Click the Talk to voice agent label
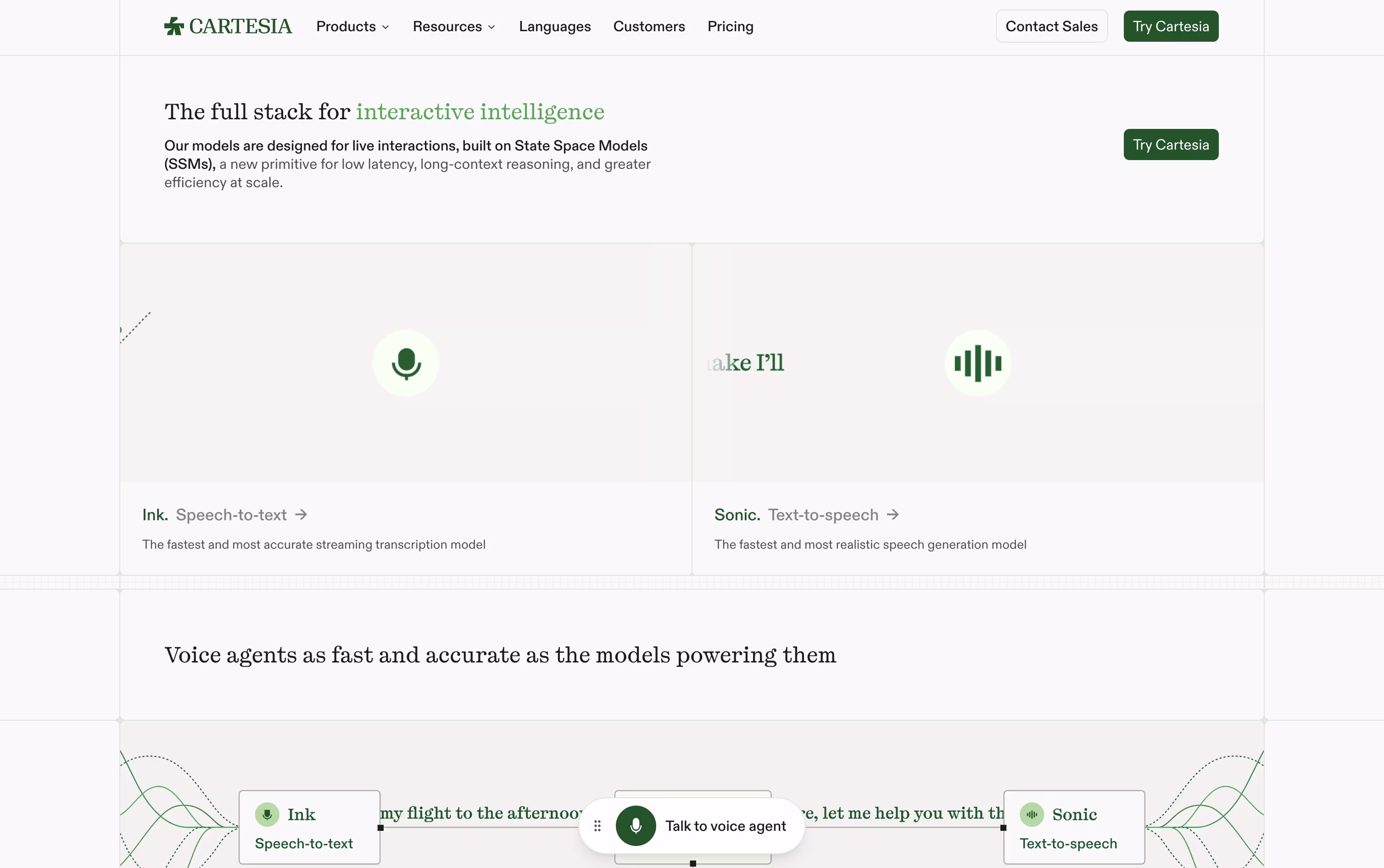The height and width of the screenshot is (868, 1384). (725, 826)
